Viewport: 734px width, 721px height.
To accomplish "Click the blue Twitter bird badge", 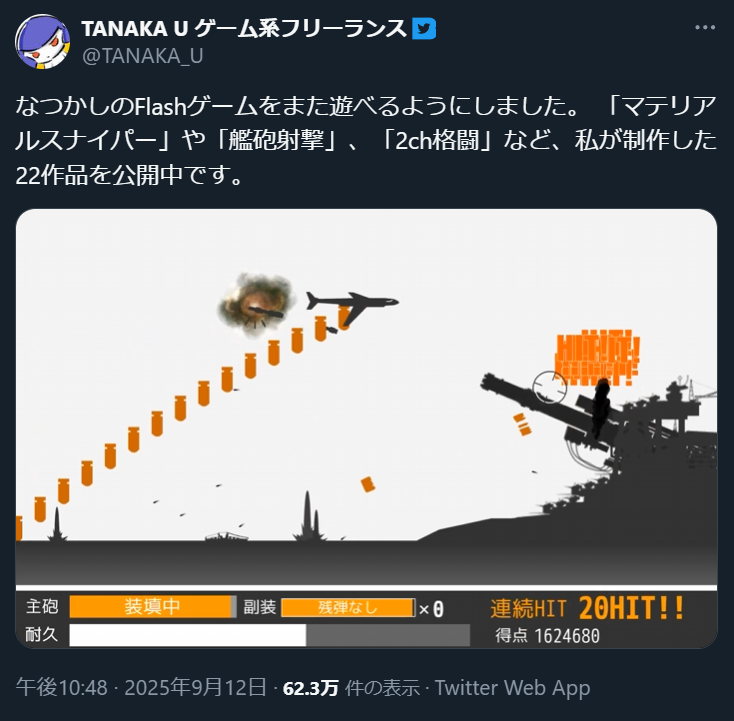I will tap(424, 29).
